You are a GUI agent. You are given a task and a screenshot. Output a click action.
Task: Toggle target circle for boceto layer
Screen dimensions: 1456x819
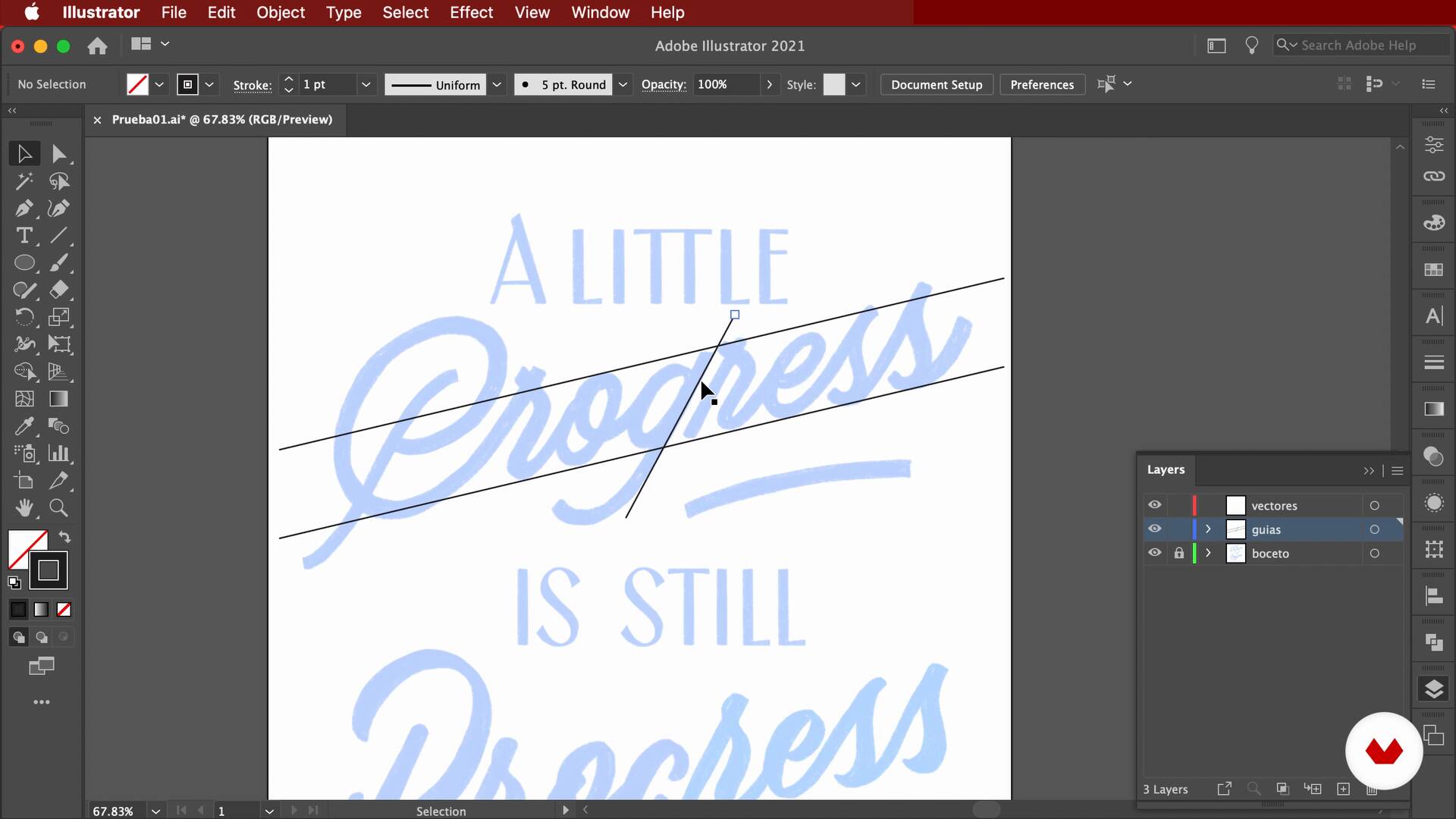pyautogui.click(x=1374, y=554)
